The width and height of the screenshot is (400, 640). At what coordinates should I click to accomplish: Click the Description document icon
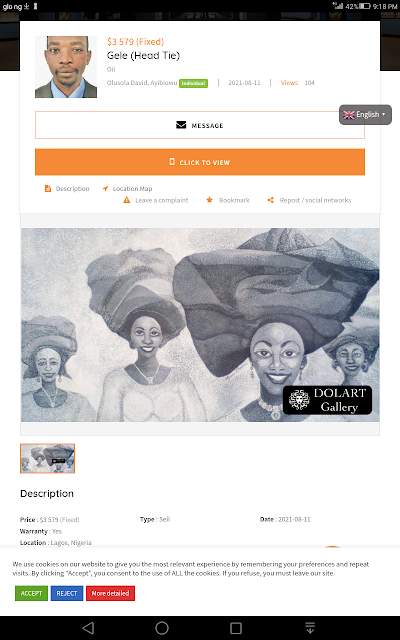48,189
